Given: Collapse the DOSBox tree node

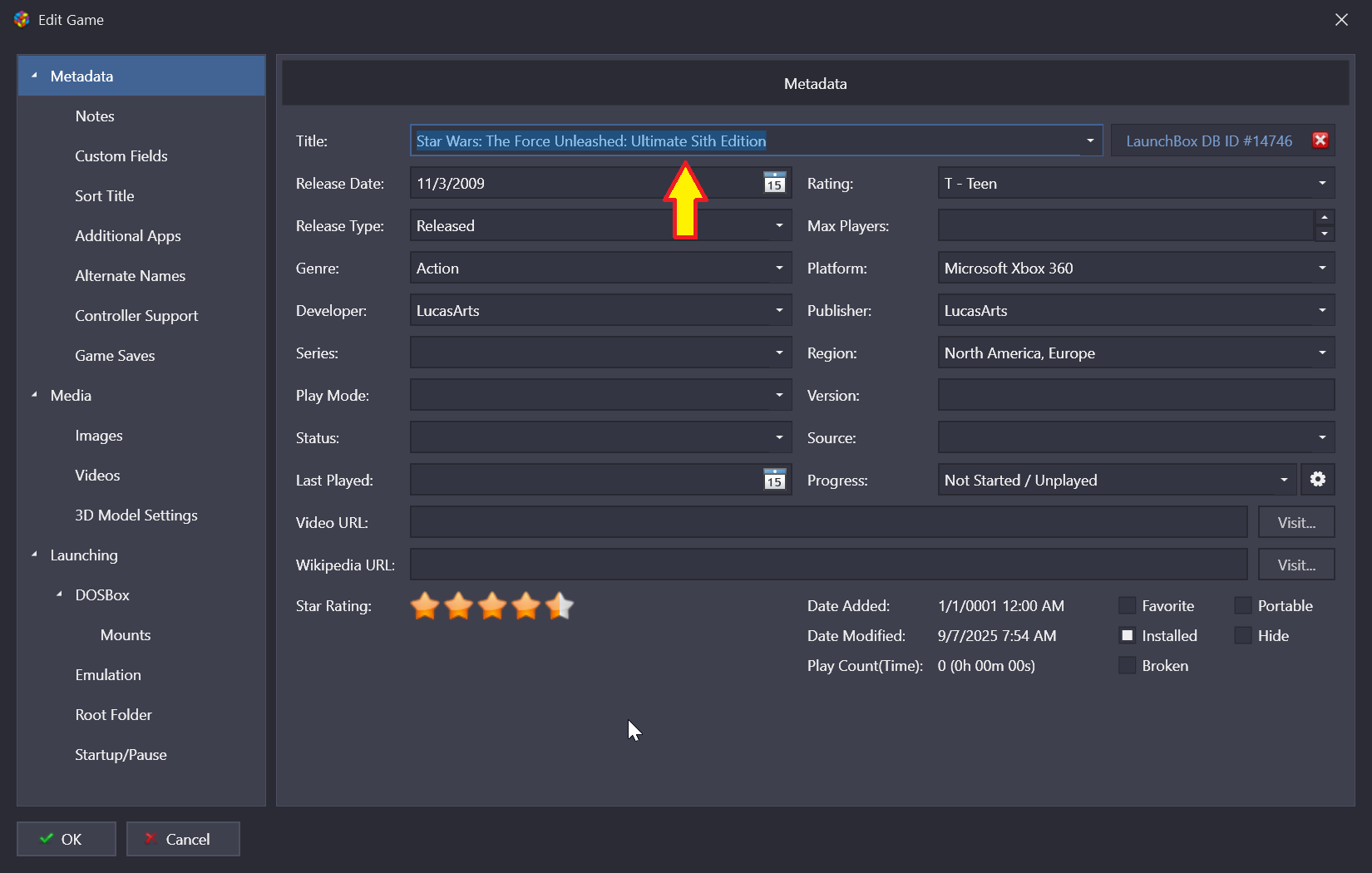Looking at the screenshot, I should pyautogui.click(x=59, y=594).
